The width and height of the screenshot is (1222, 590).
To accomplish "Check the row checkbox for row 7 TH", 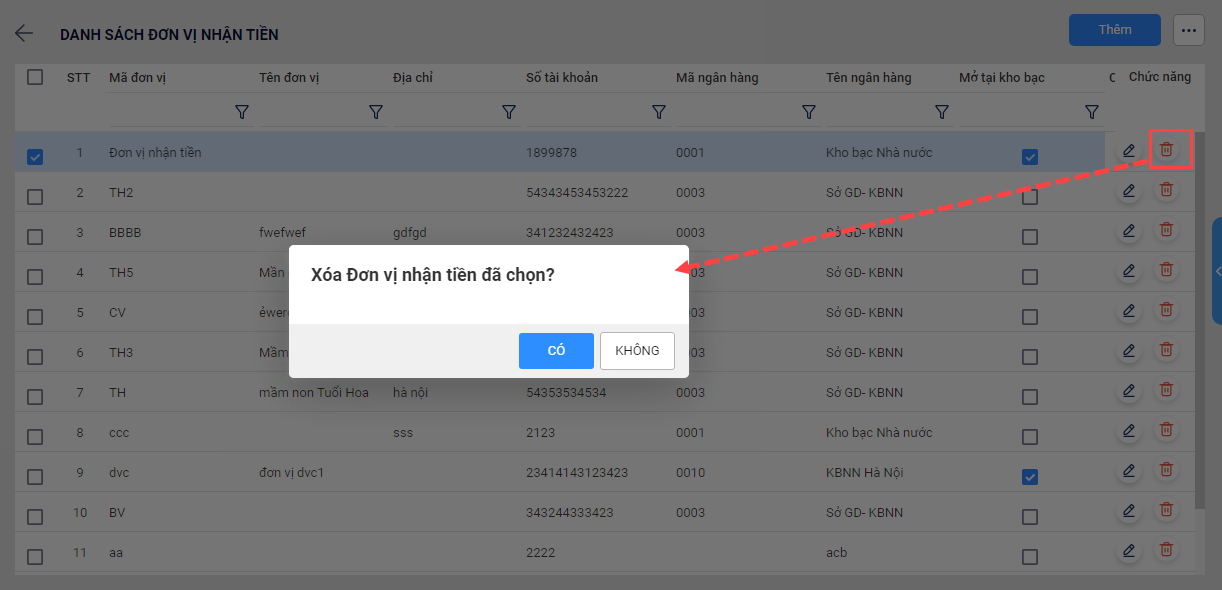I will click(35, 397).
